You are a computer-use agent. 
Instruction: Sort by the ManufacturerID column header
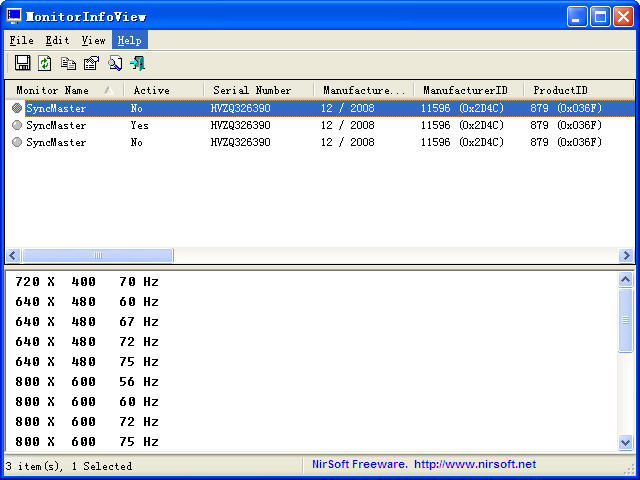[x=469, y=90]
